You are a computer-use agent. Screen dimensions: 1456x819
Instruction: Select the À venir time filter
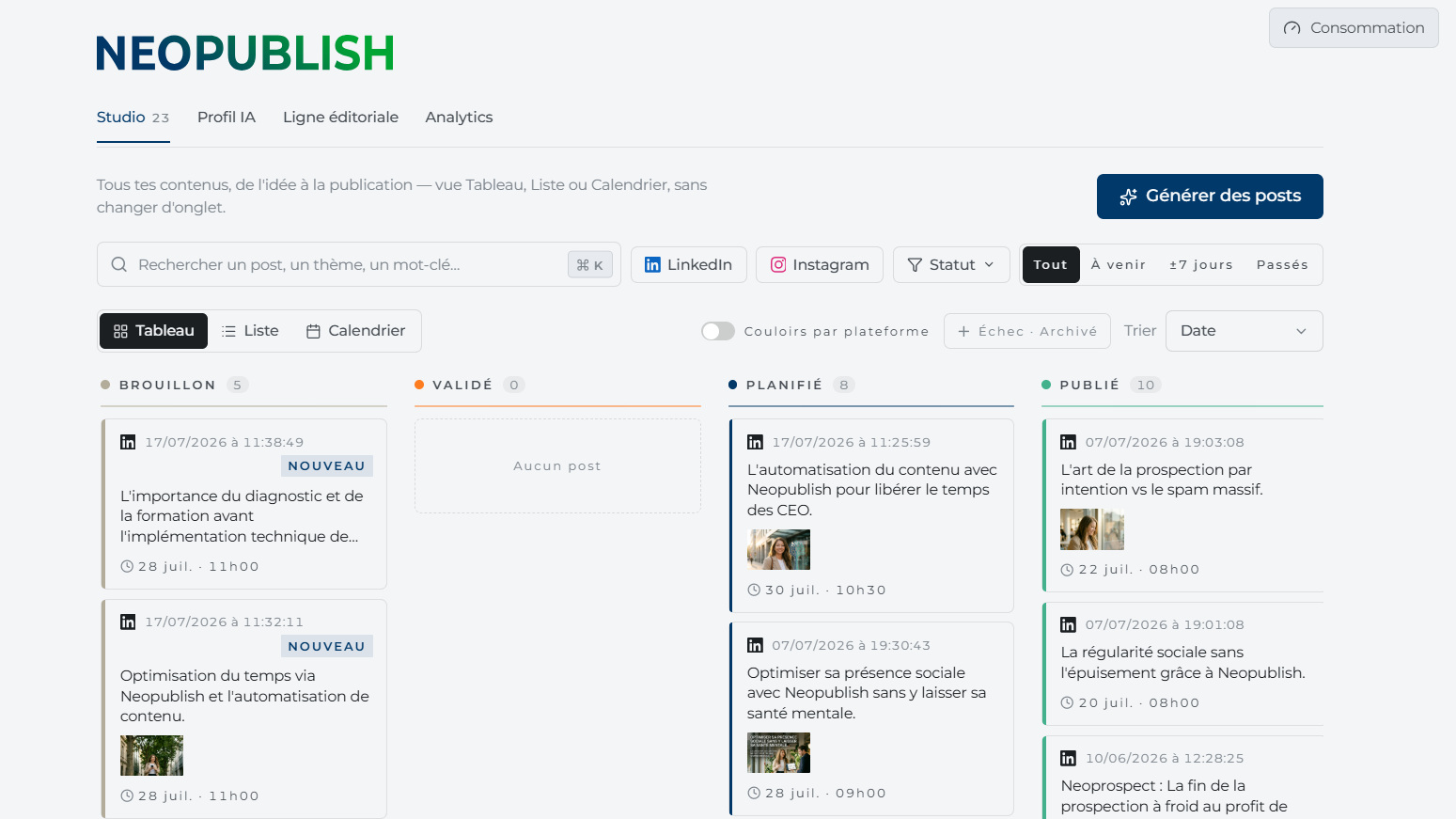[1119, 265]
